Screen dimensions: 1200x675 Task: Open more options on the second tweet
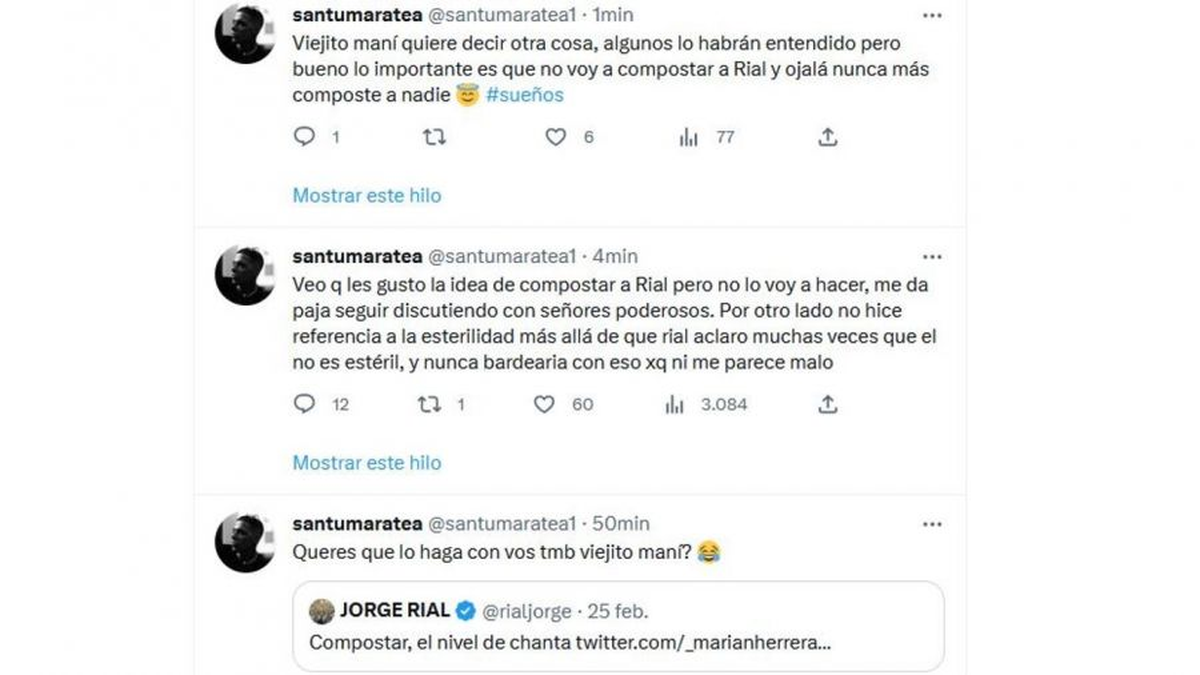click(x=933, y=256)
